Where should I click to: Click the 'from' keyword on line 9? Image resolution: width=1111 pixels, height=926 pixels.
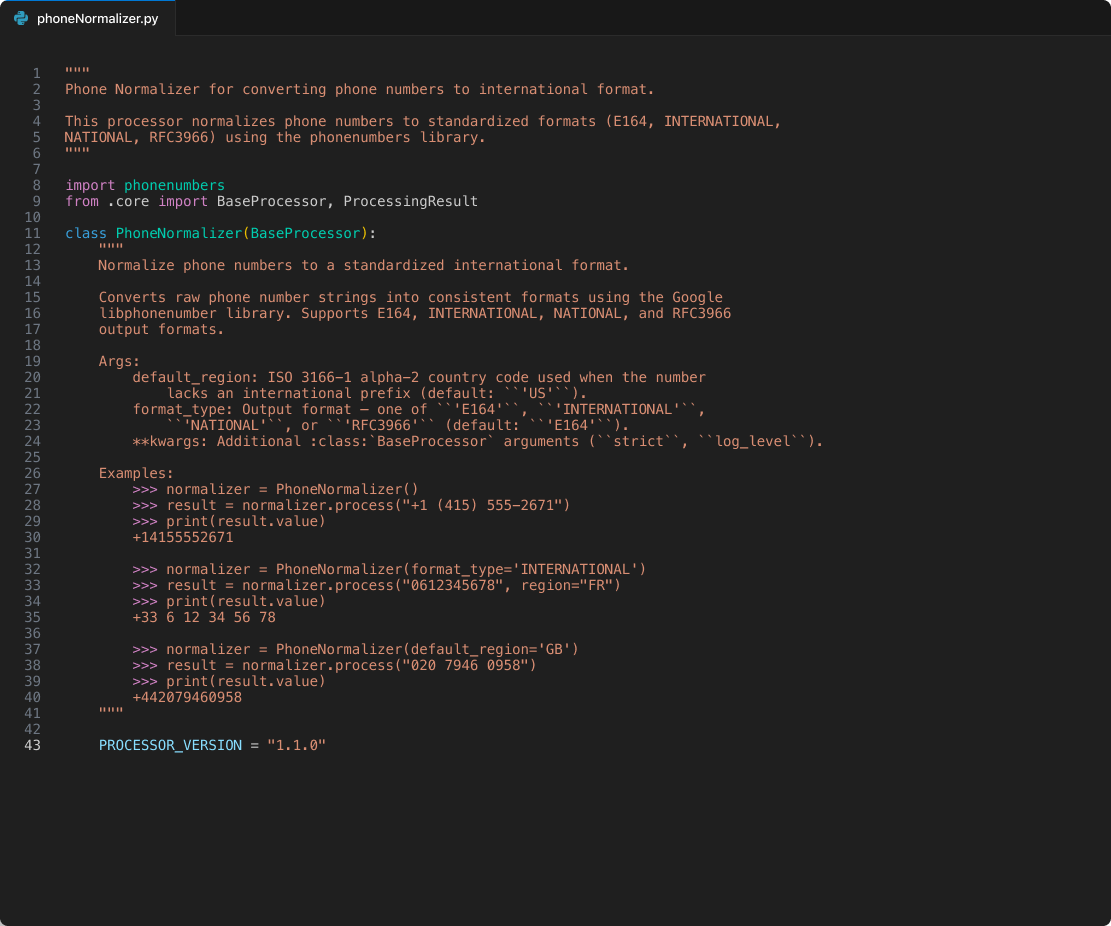[x=82, y=201]
